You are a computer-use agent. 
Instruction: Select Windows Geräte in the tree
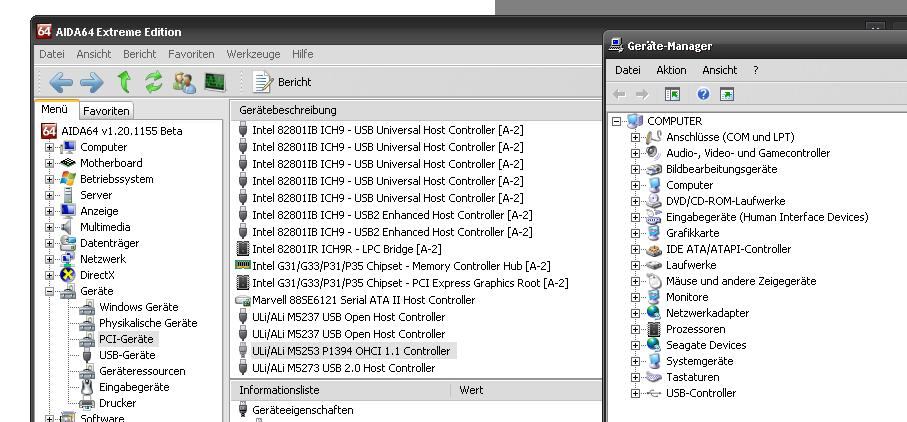pos(138,307)
